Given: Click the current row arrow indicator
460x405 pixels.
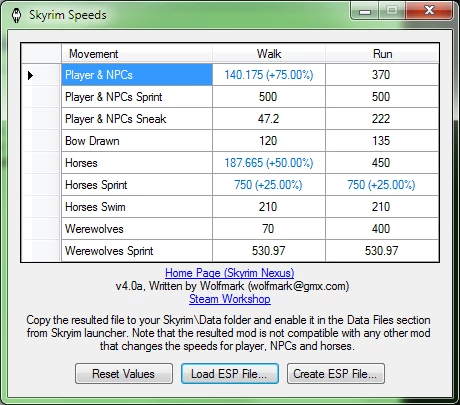Looking at the screenshot, I should pos(30,75).
